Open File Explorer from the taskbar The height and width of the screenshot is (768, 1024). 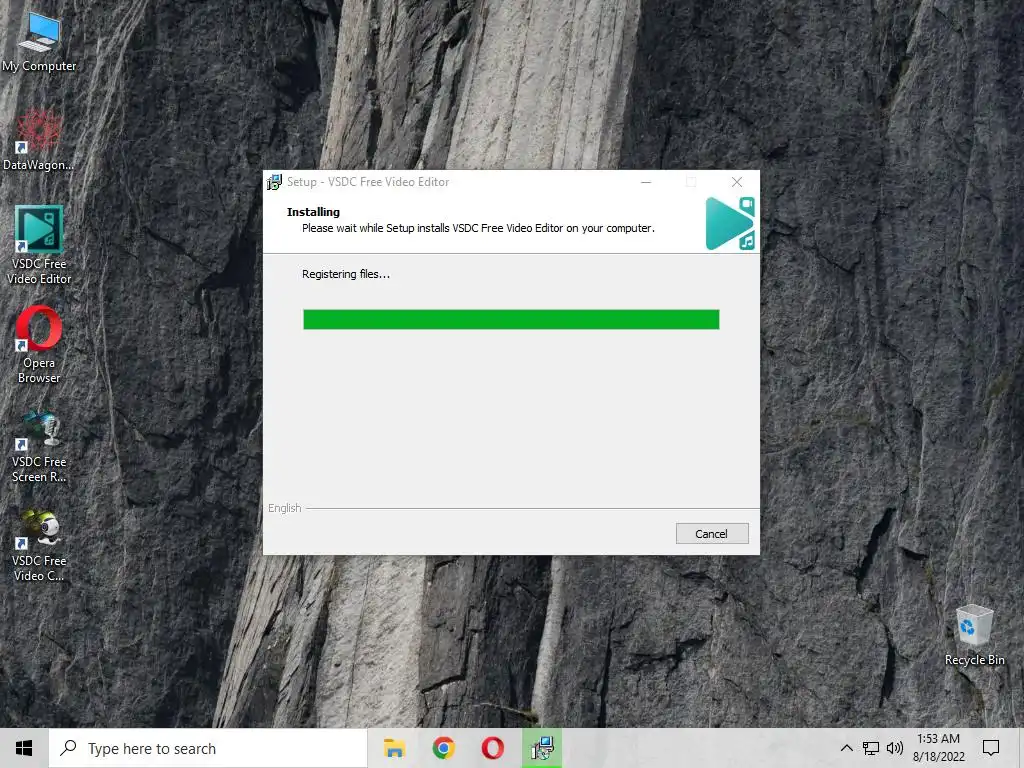click(x=394, y=748)
